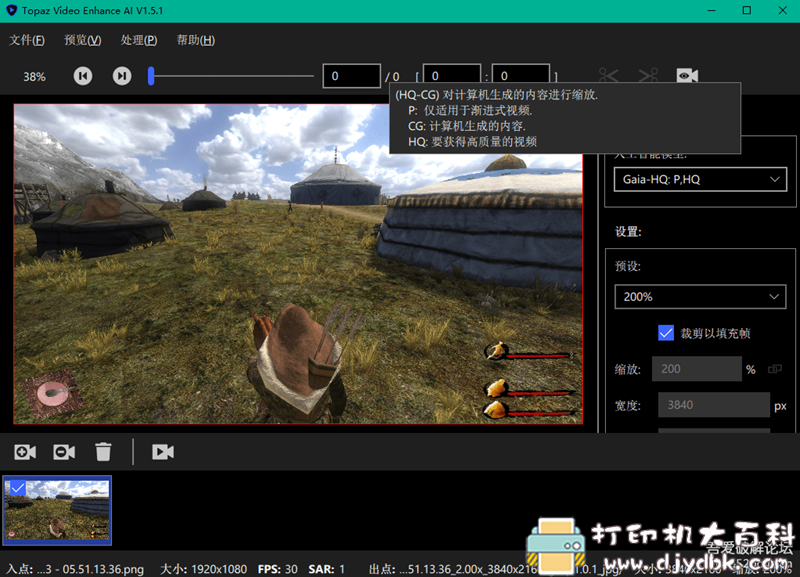Click the 缩放 scale value field
800x577 pixels.
click(697, 369)
